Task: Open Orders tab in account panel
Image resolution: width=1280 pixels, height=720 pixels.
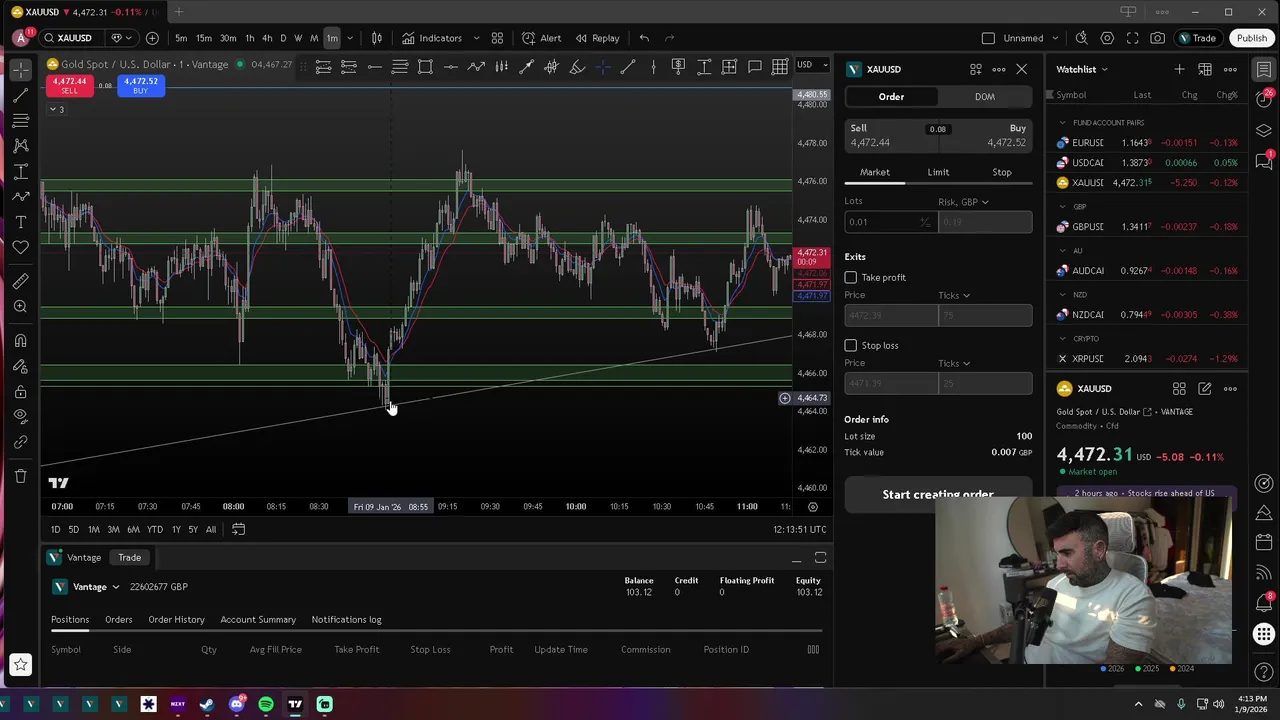Action: pyautogui.click(x=118, y=620)
